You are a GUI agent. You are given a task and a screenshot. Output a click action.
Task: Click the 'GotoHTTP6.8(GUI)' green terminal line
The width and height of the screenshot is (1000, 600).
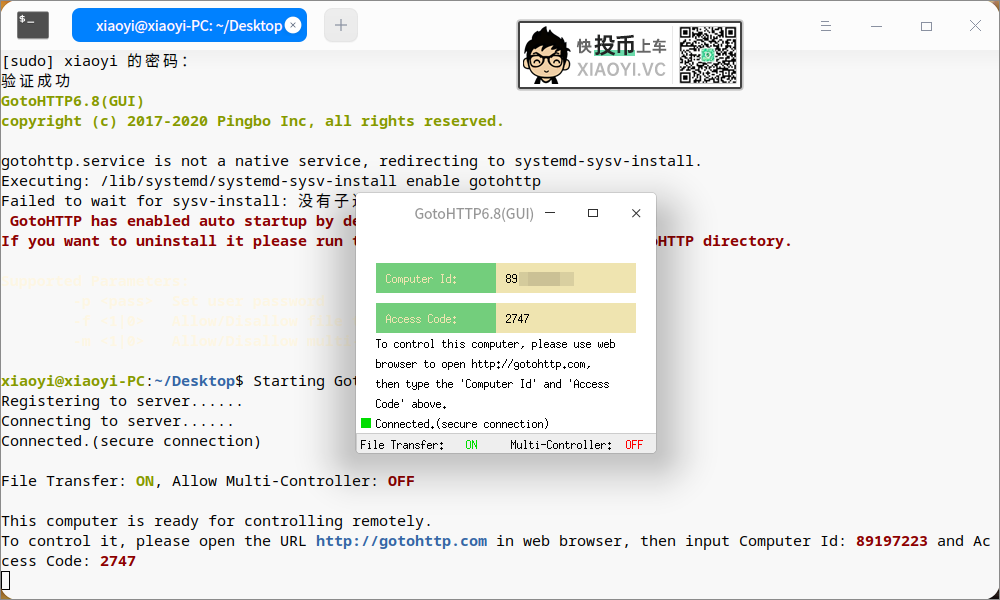73,101
